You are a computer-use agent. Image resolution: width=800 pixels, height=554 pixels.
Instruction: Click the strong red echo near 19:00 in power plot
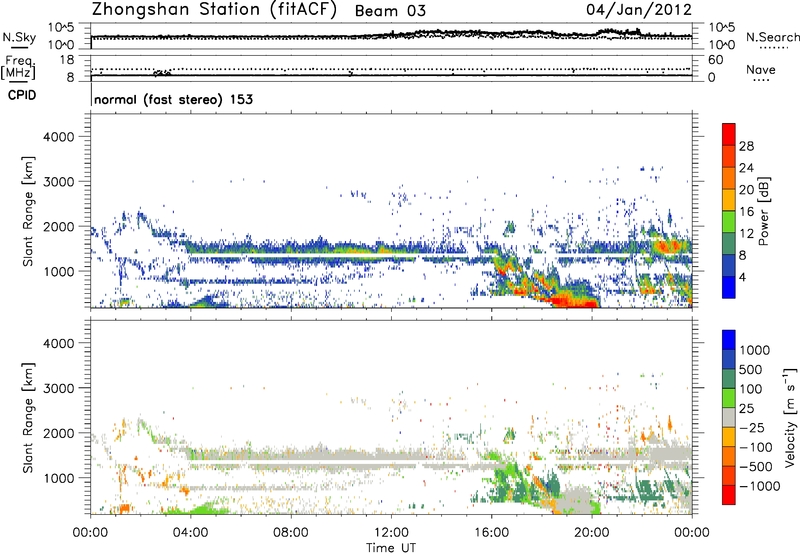coord(574,300)
